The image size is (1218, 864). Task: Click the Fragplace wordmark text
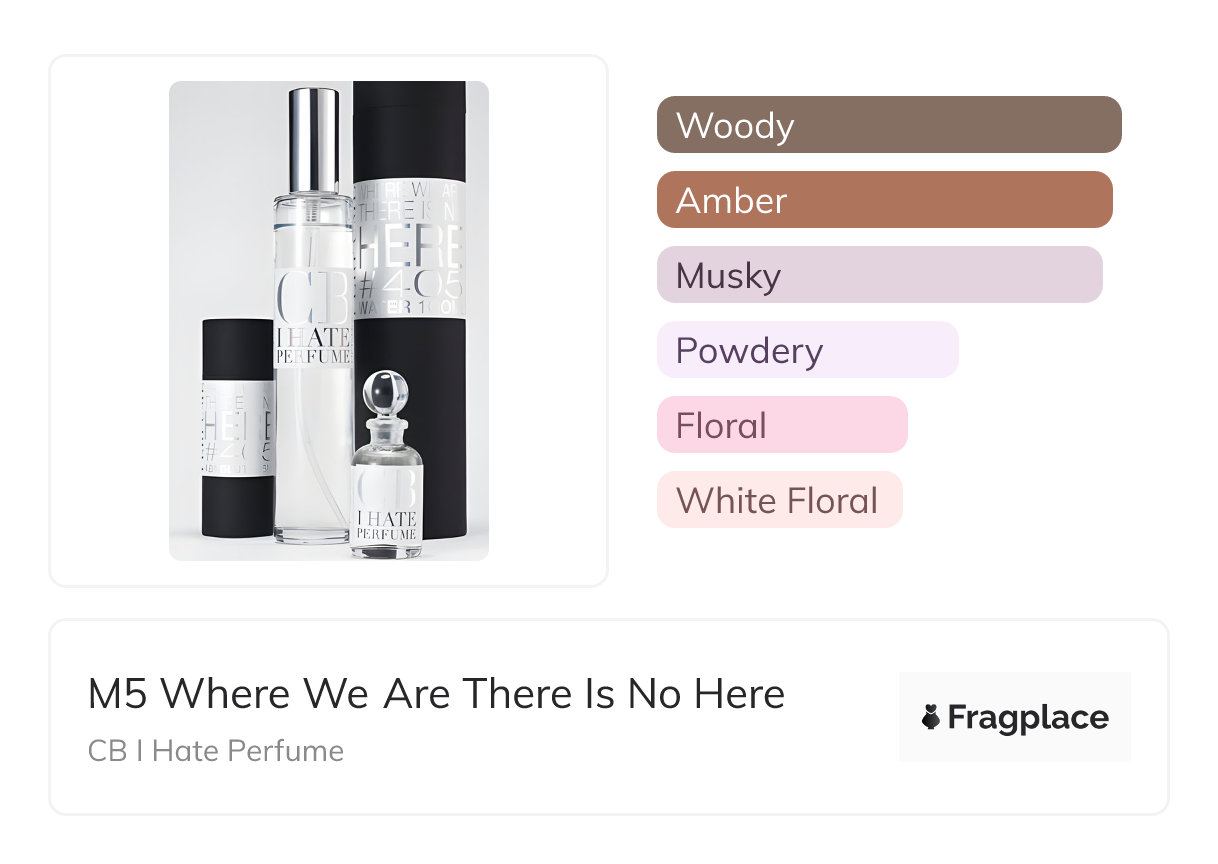tap(1027, 717)
